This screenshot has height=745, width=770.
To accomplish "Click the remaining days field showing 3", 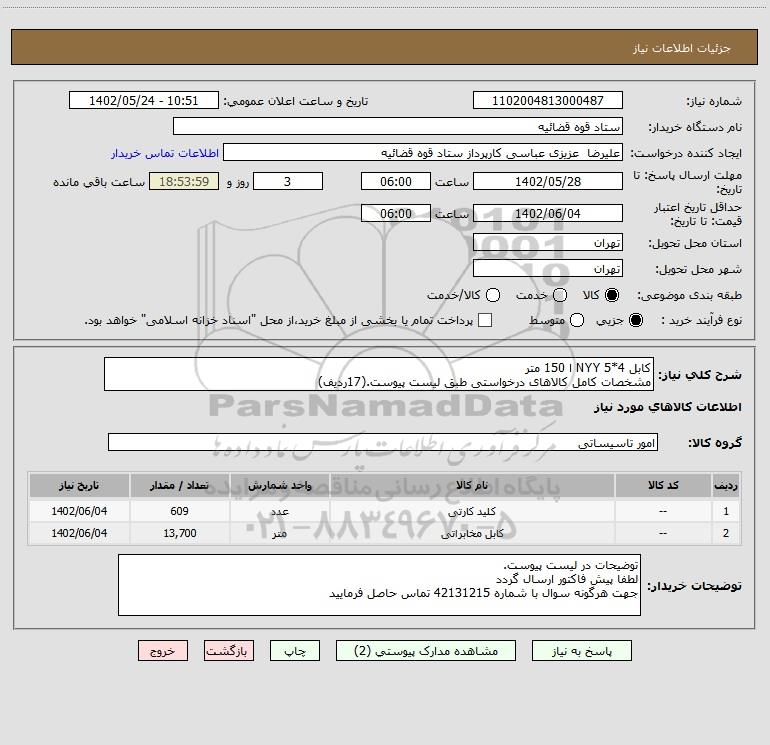I will coord(288,181).
